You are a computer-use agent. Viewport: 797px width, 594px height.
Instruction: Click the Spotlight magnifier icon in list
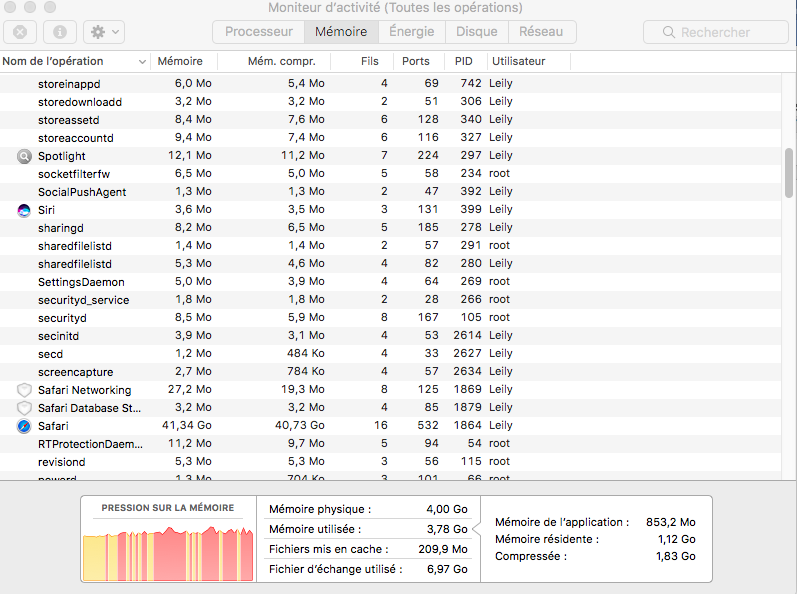[x=25, y=156]
